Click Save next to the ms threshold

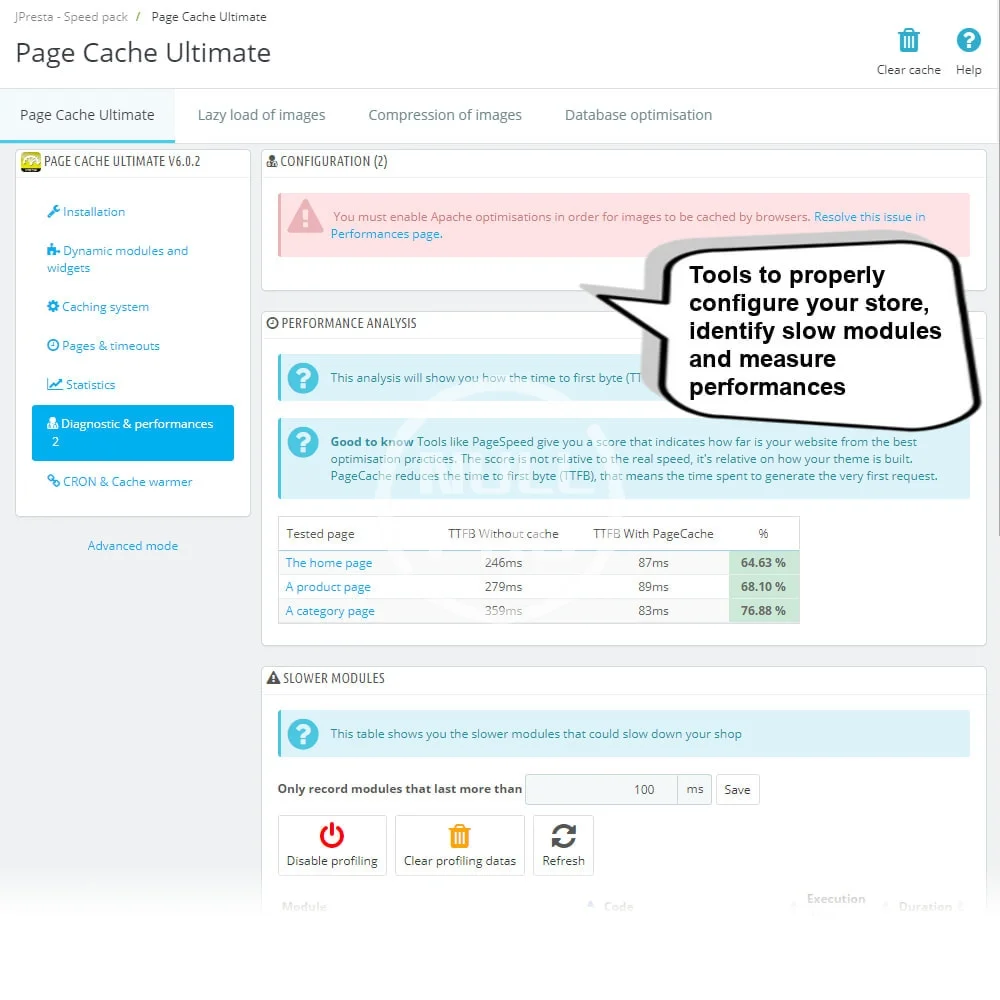coord(737,790)
